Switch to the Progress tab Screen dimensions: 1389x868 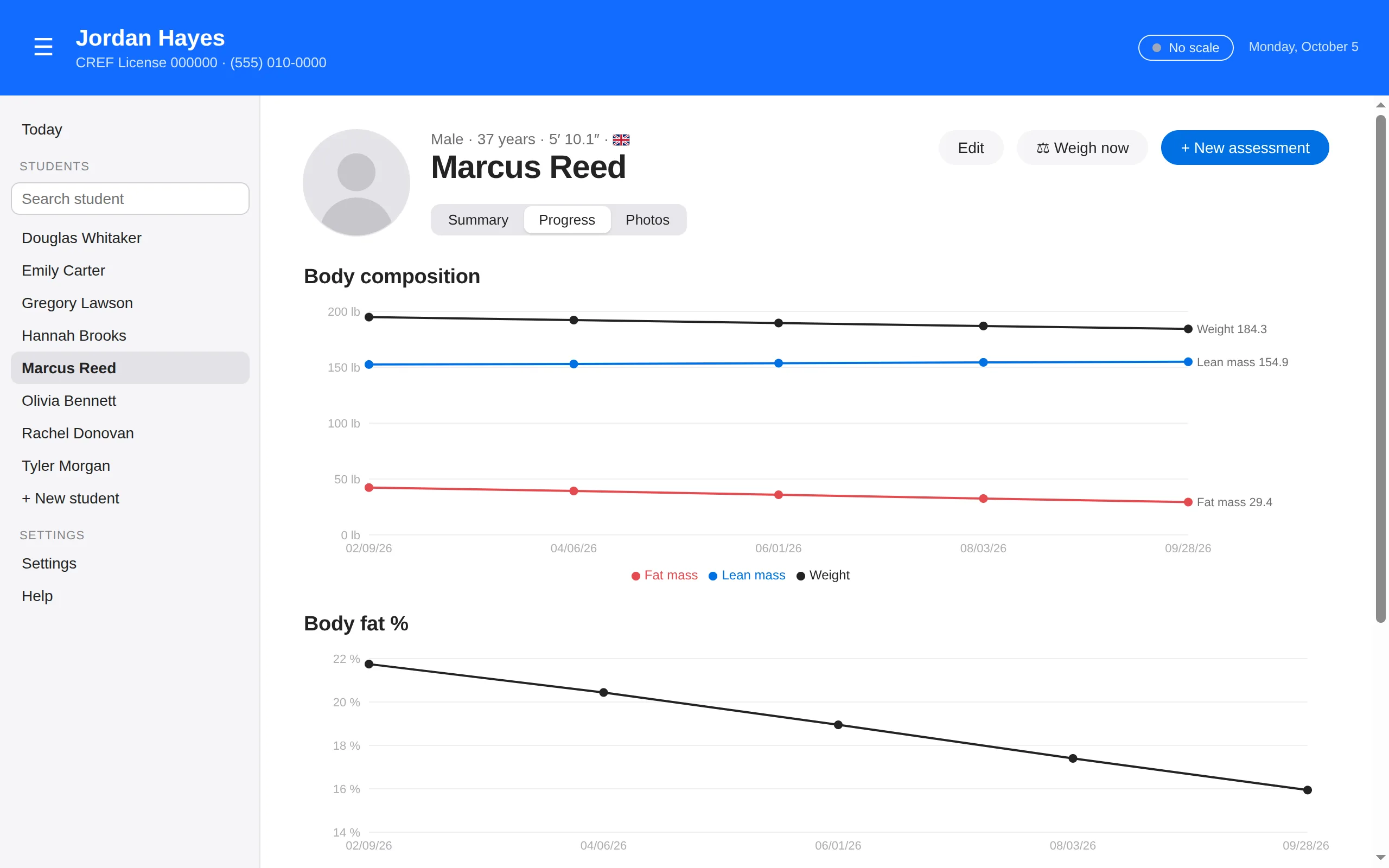click(x=567, y=220)
